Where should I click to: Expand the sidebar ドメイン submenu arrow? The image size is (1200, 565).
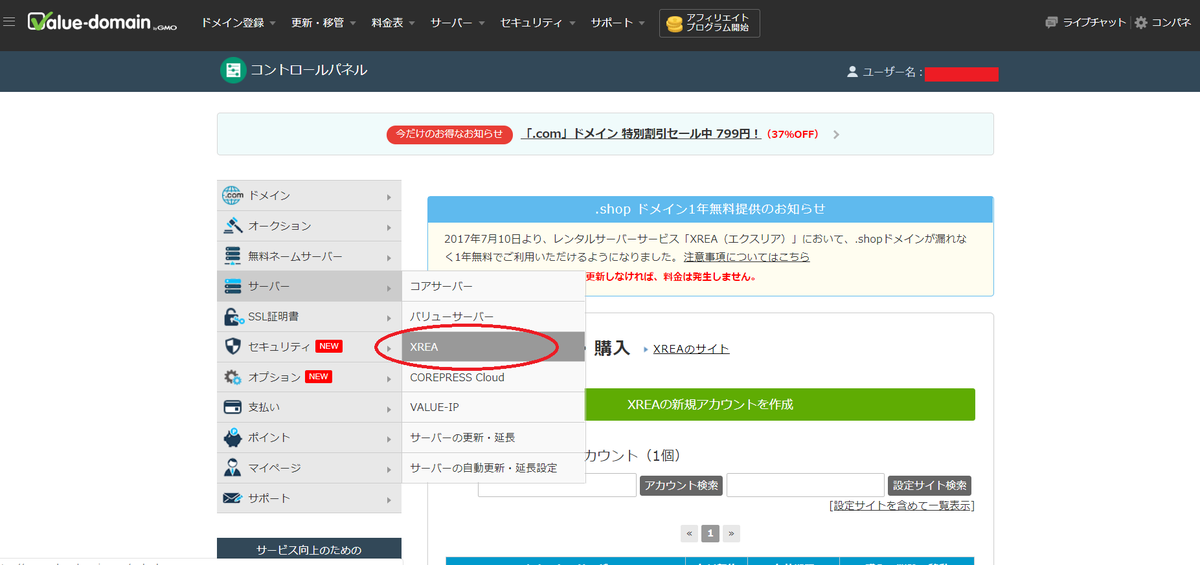pos(389,196)
